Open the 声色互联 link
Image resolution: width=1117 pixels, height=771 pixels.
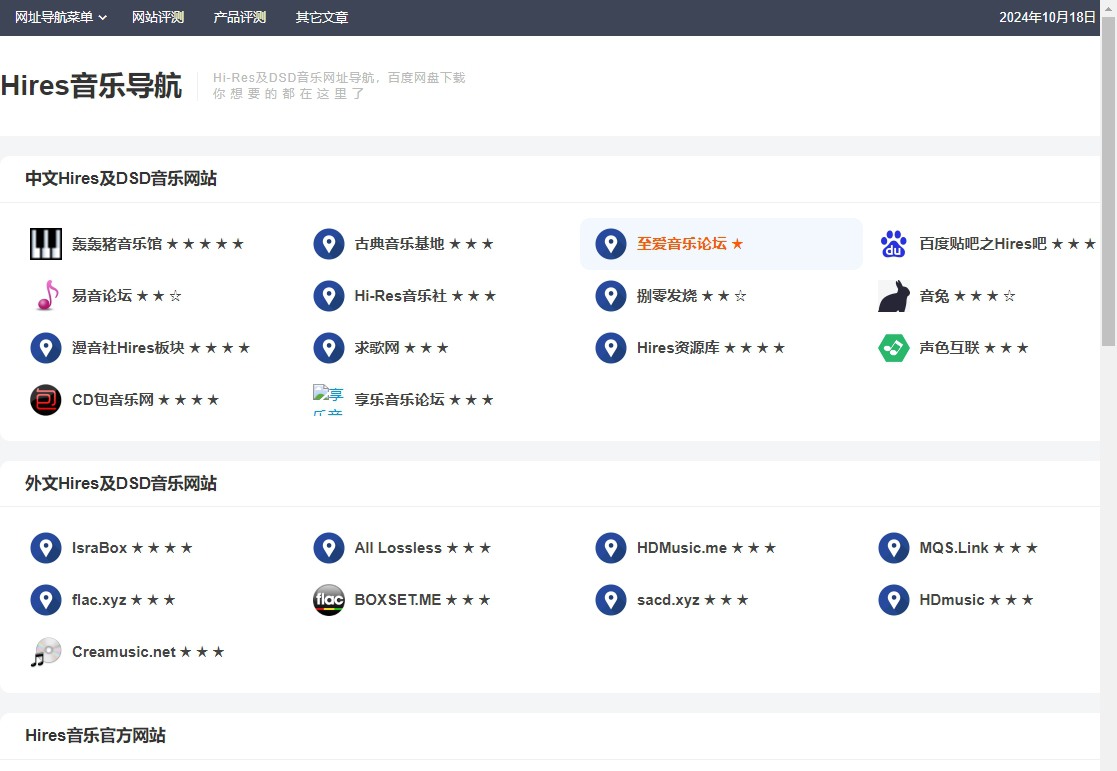974,348
